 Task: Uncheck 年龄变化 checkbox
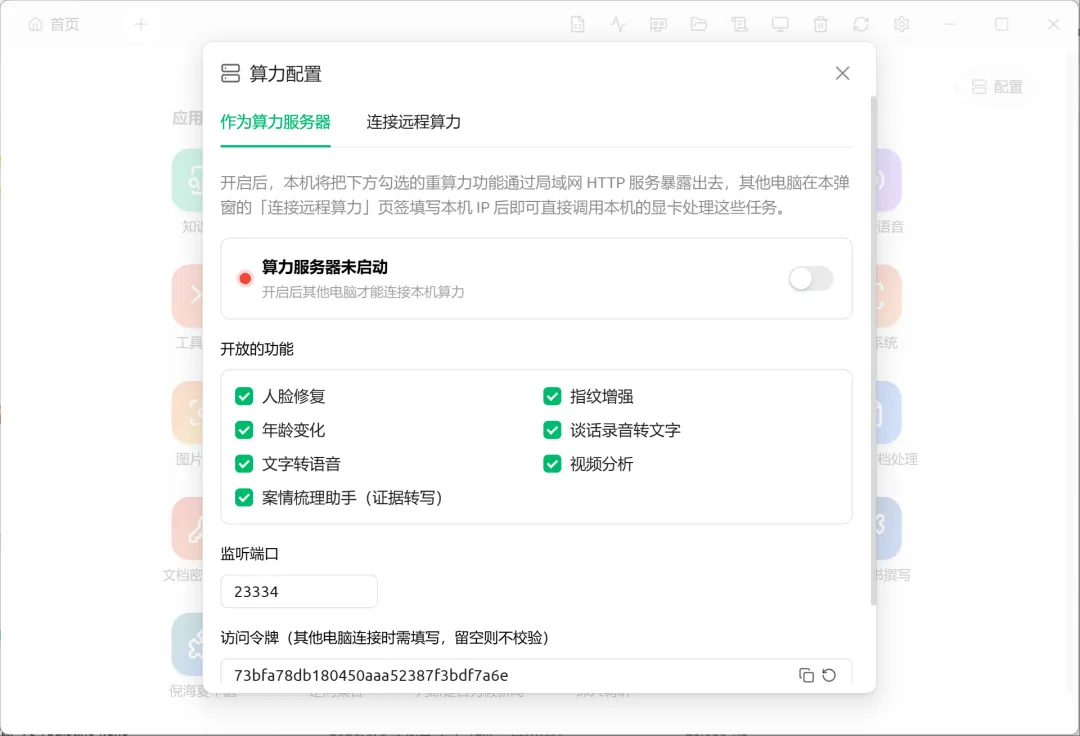click(244, 430)
